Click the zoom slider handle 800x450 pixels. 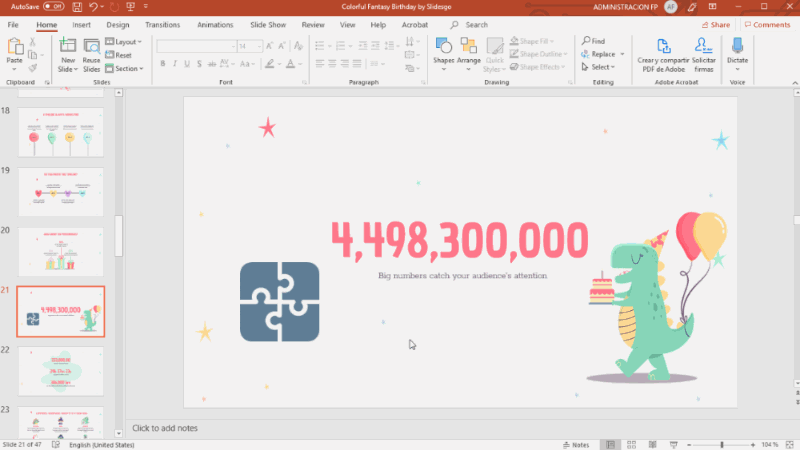click(x=722, y=444)
